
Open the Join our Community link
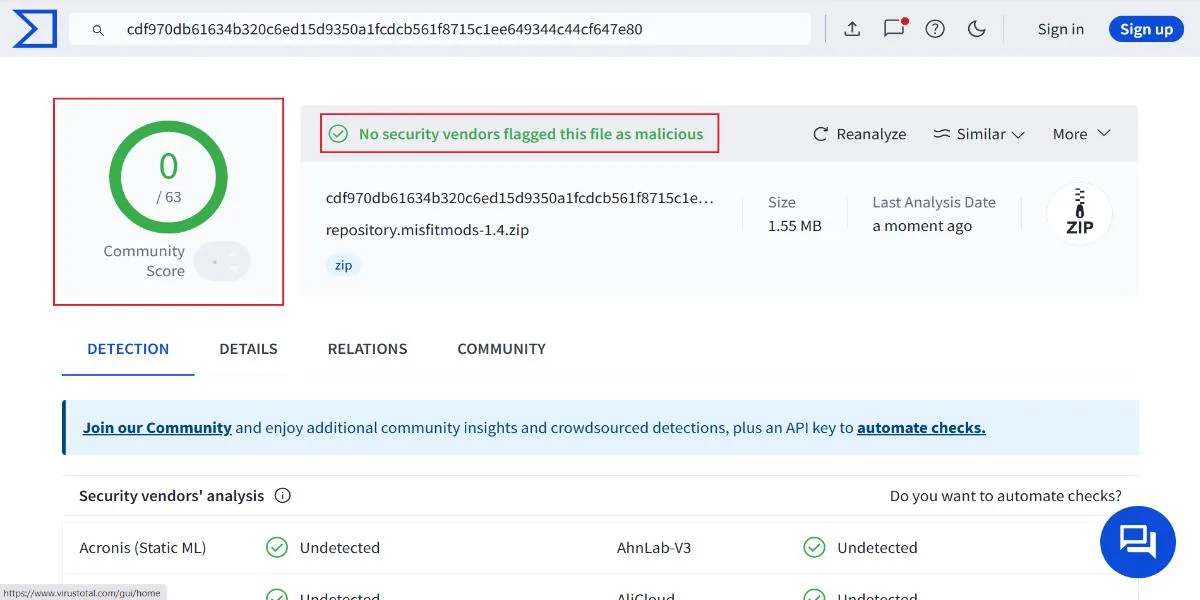coord(157,427)
